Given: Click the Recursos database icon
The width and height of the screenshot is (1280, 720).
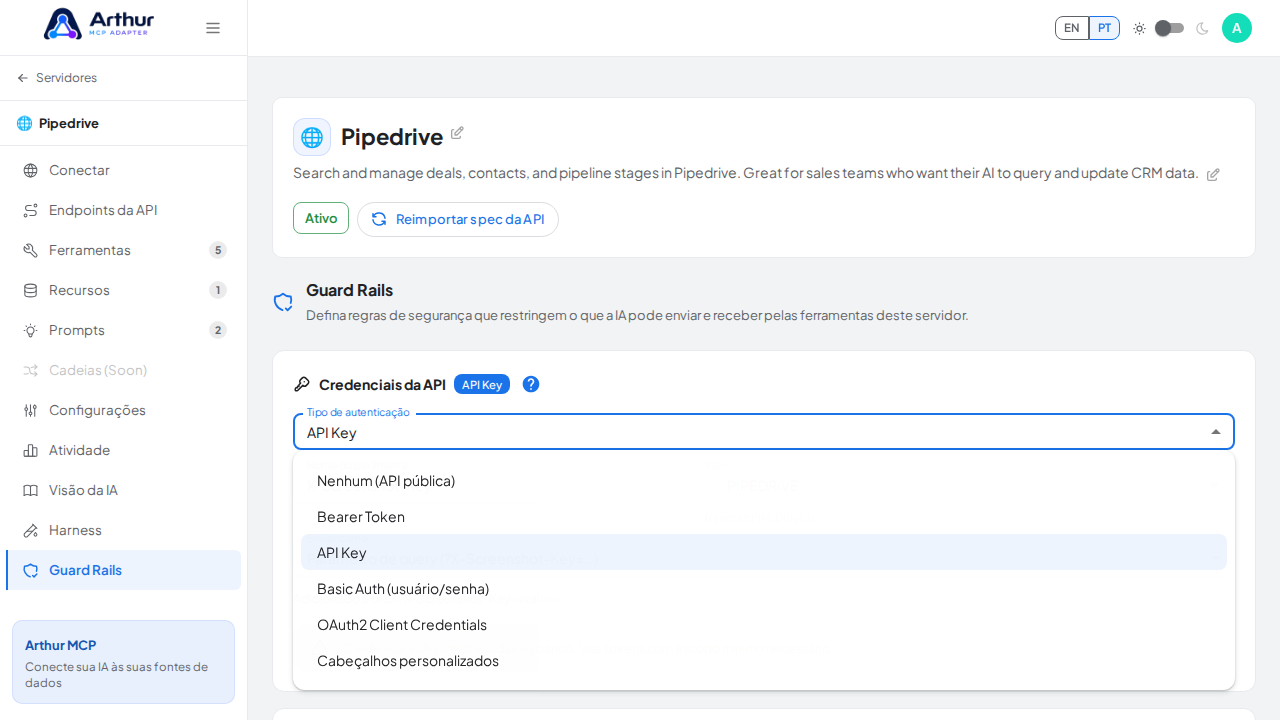Looking at the screenshot, I should click(31, 290).
